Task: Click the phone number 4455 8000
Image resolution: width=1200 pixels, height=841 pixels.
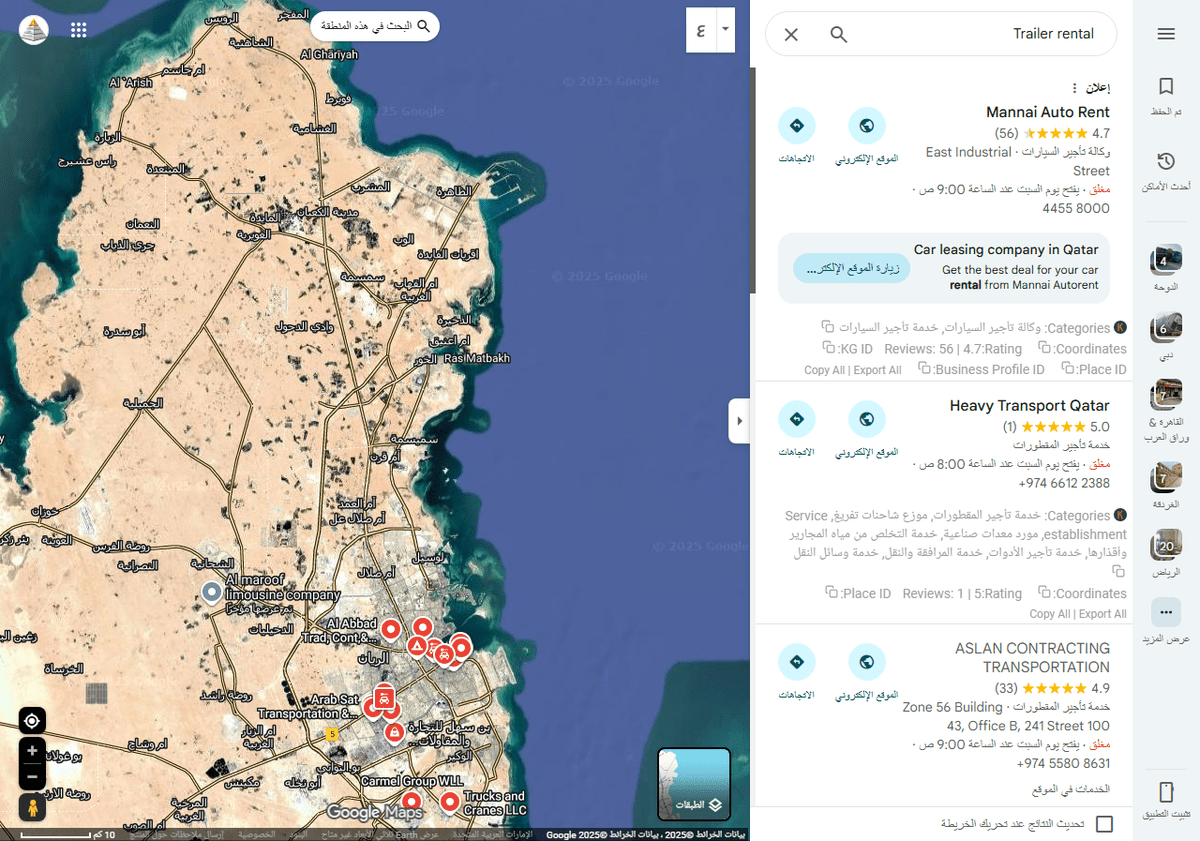Action: (1075, 208)
